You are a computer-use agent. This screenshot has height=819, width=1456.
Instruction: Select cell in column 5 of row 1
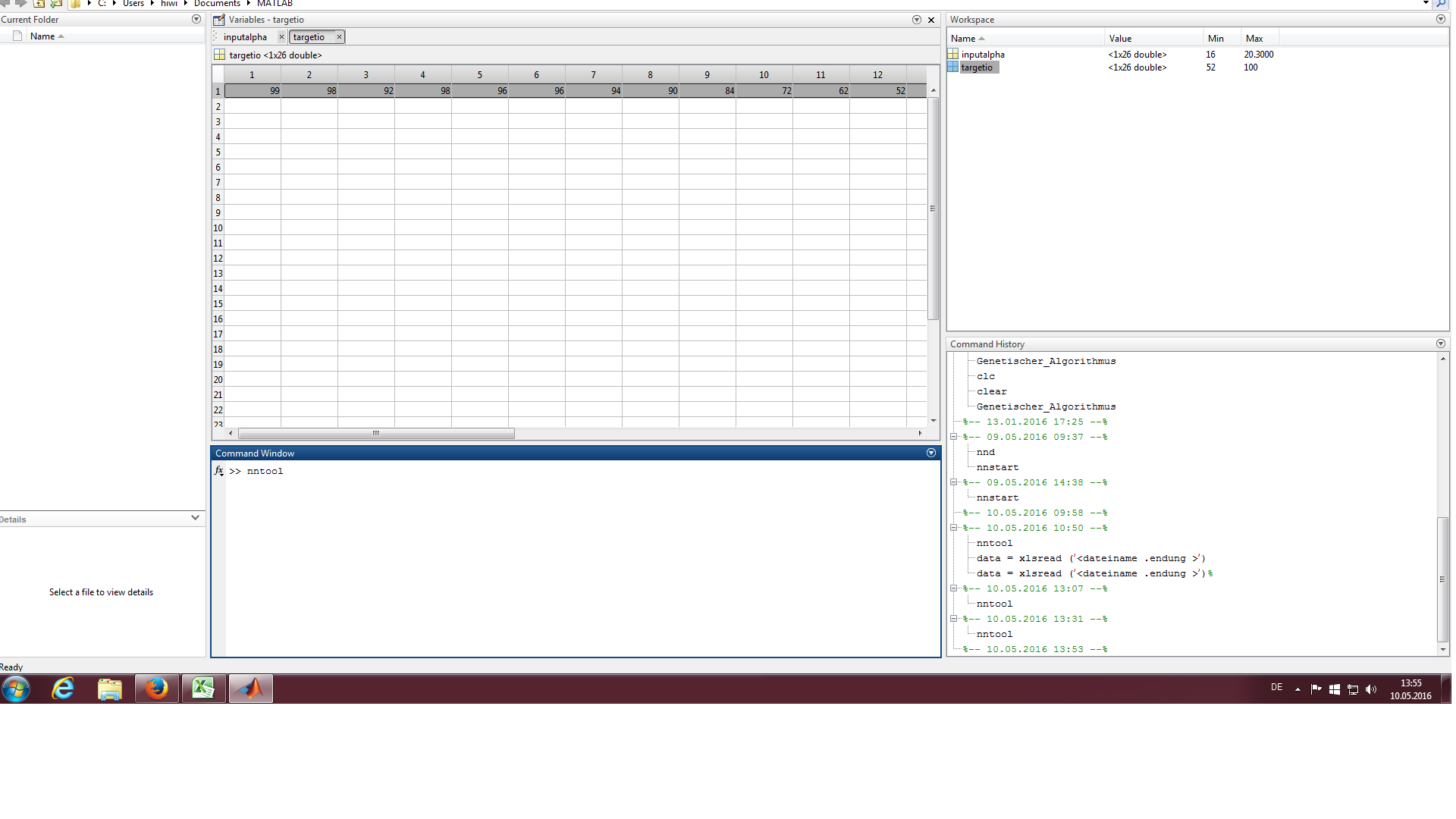pos(479,91)
